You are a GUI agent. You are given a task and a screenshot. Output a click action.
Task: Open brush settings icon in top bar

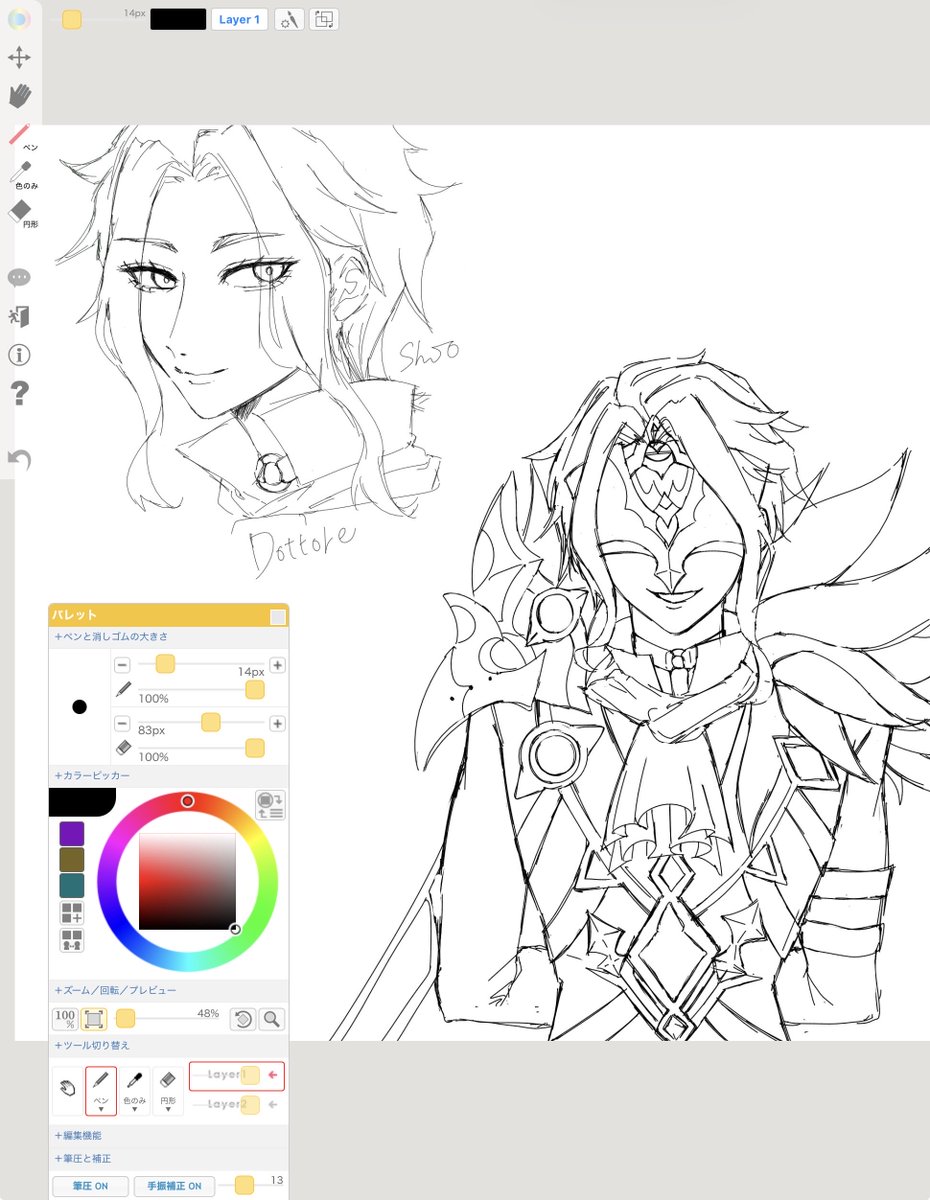tap(289, 19)
